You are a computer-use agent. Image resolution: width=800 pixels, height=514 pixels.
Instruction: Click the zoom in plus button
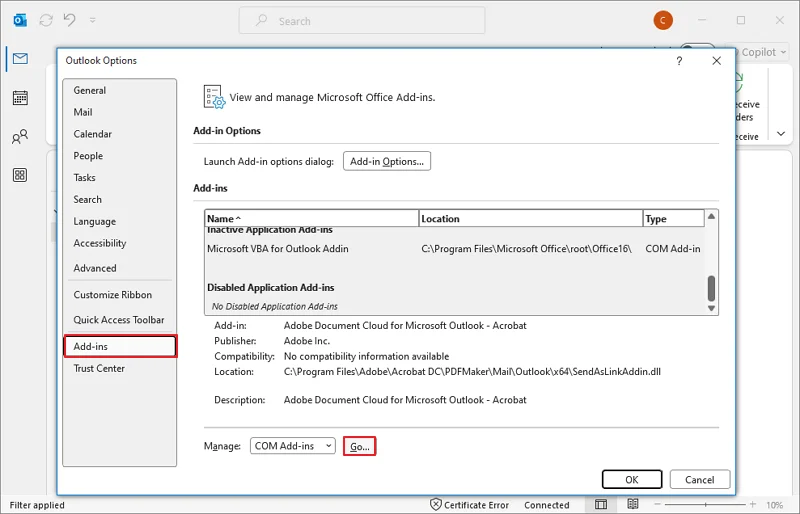tap(753, 505)
